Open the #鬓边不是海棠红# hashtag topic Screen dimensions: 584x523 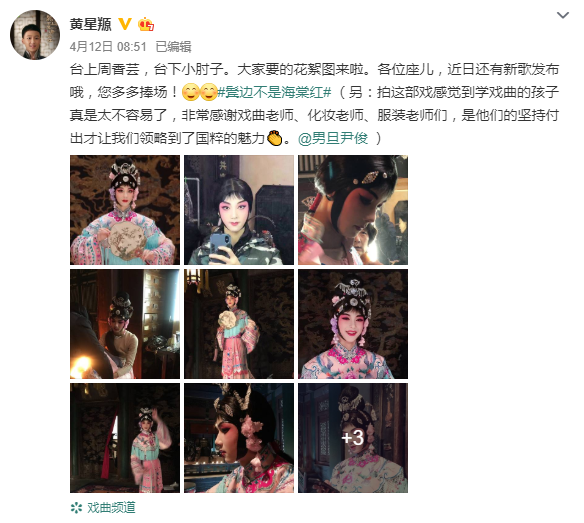pyautogui.click(x=274, y=92)
